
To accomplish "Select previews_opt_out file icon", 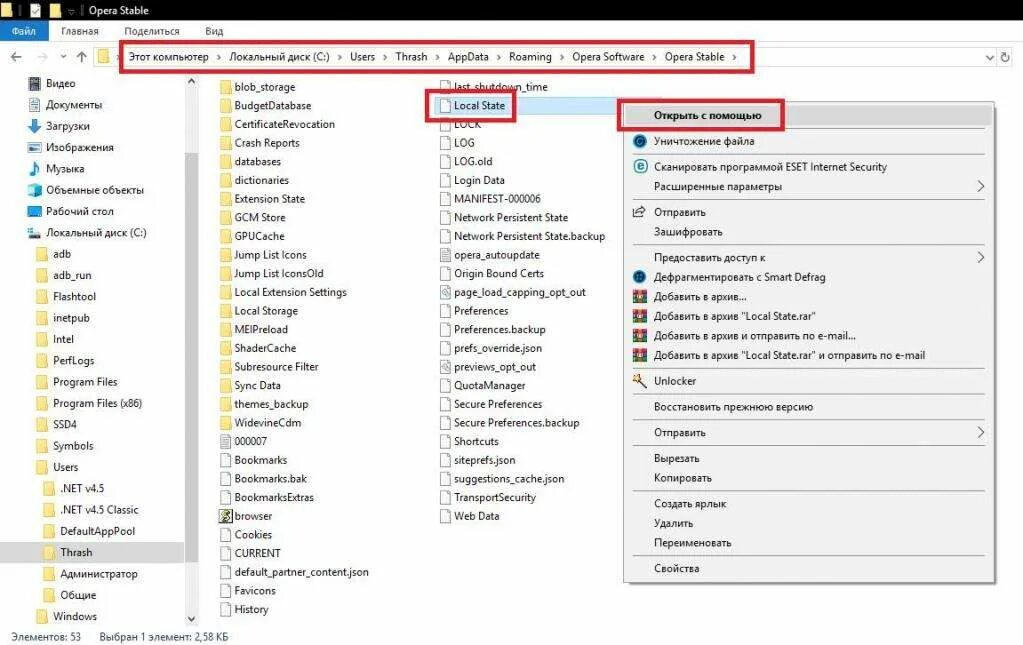I will pyautogui.click(x=446, y=367).
